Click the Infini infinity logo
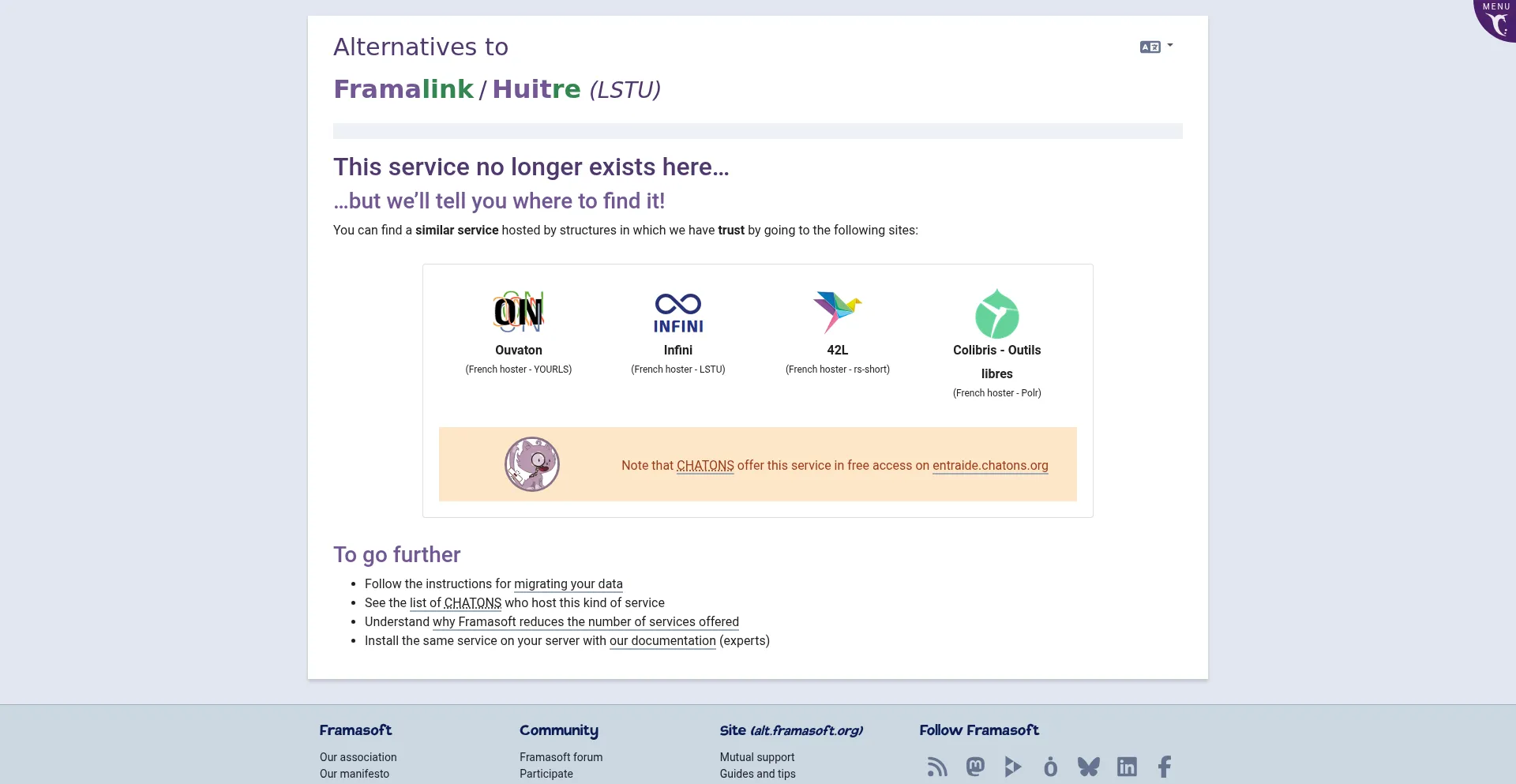The image size is (1516, 784). tap(678, 313)
